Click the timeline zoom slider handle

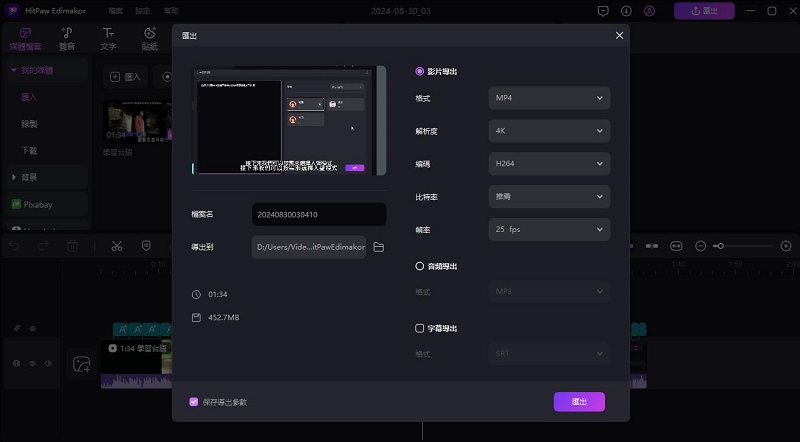[719, 246]
